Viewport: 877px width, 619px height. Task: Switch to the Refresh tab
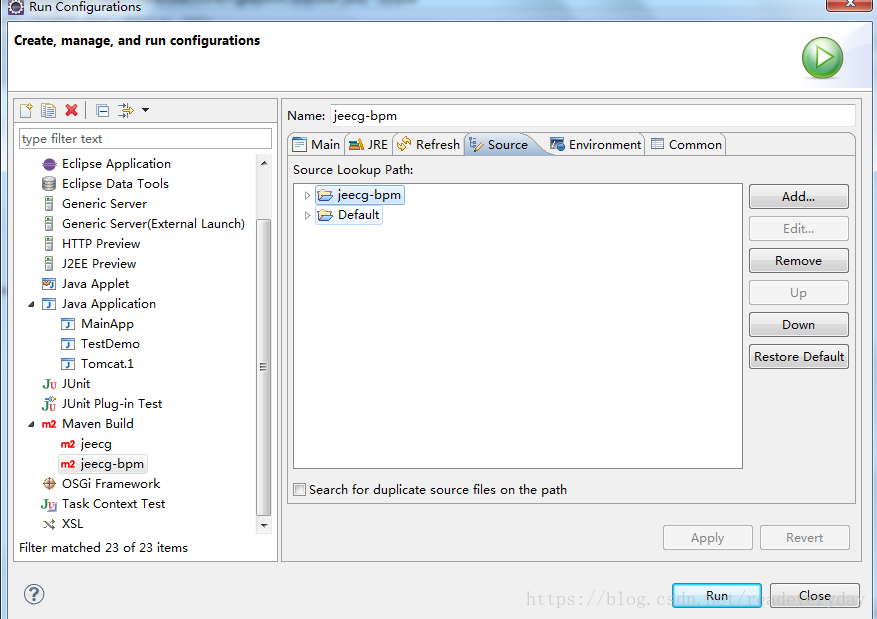(428, 145)
